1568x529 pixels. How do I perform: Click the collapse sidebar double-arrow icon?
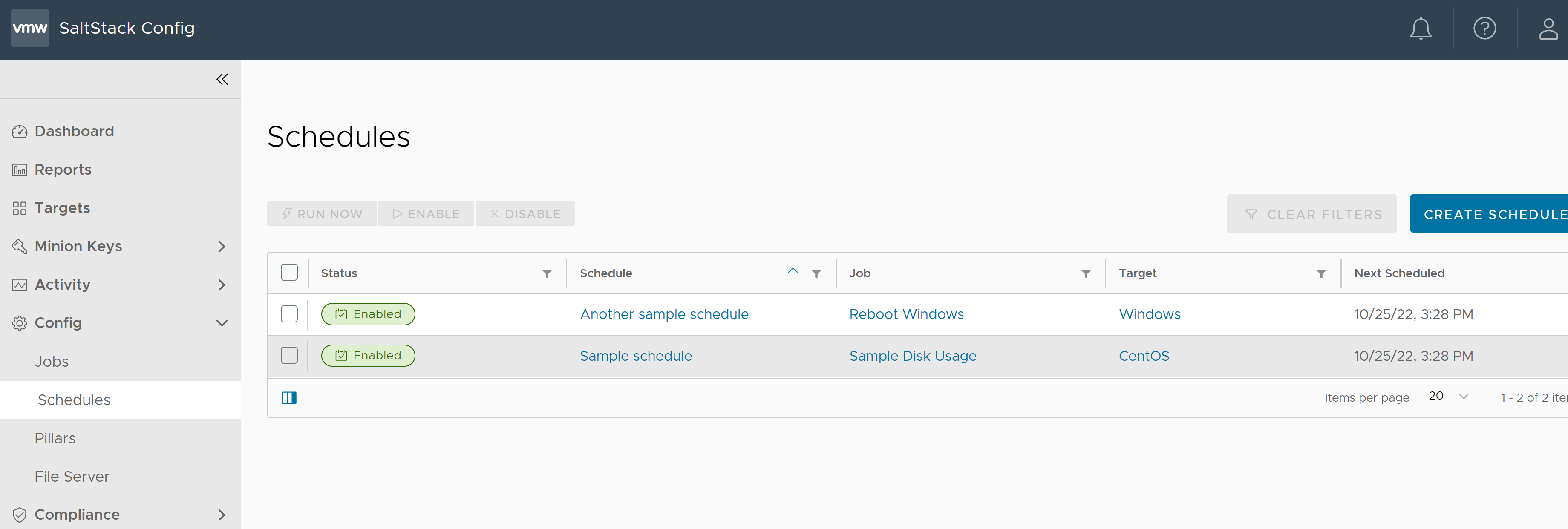222,79
